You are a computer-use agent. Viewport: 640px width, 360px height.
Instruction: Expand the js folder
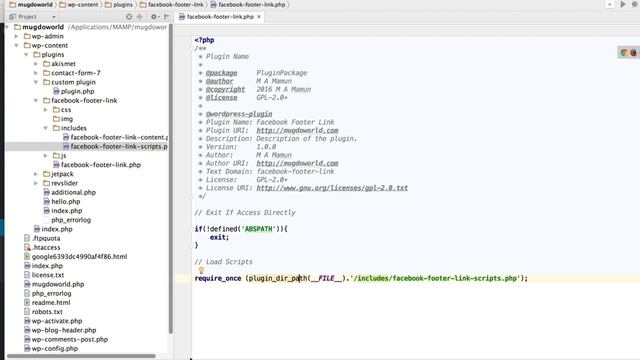[x=46, y=156]
